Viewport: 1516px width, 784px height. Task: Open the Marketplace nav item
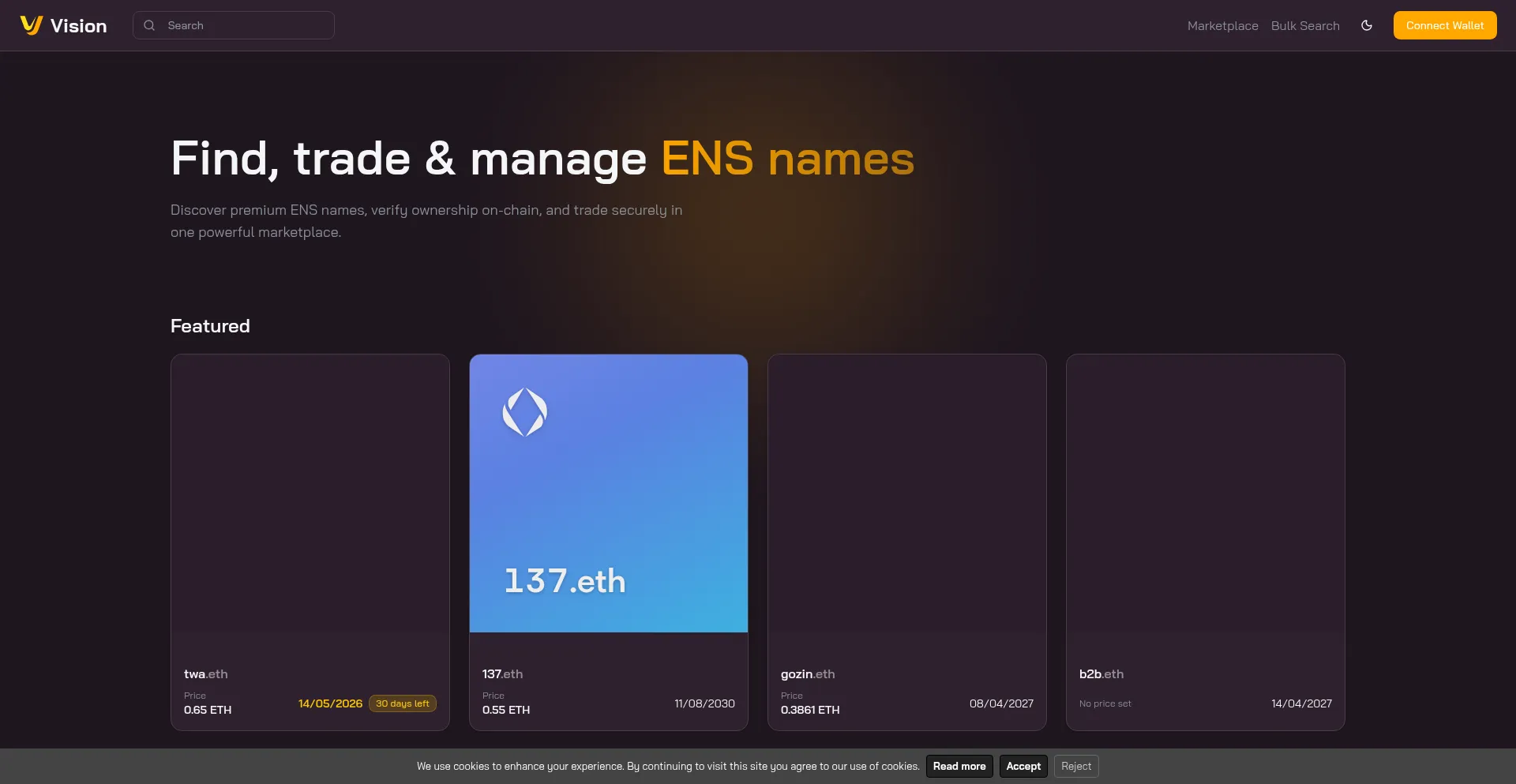coord(1222,25)
